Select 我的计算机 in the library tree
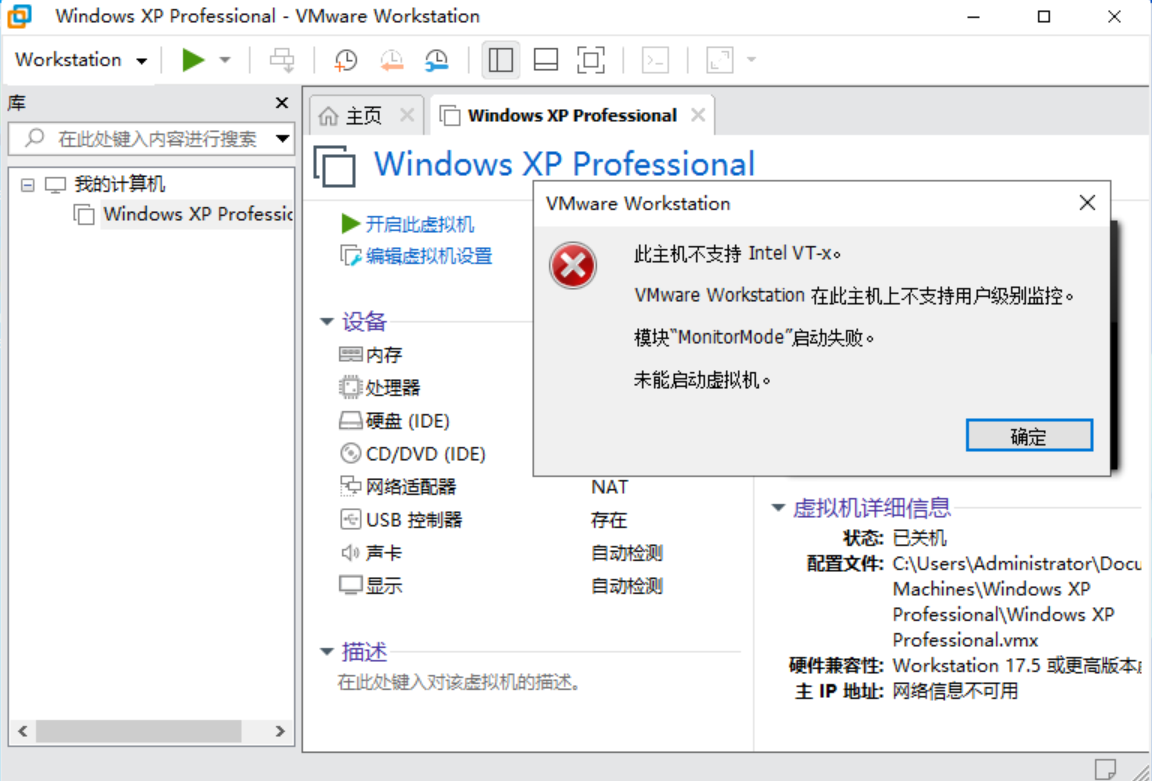This screenshot has width=1152, height=781. click(x=120, y=184)
